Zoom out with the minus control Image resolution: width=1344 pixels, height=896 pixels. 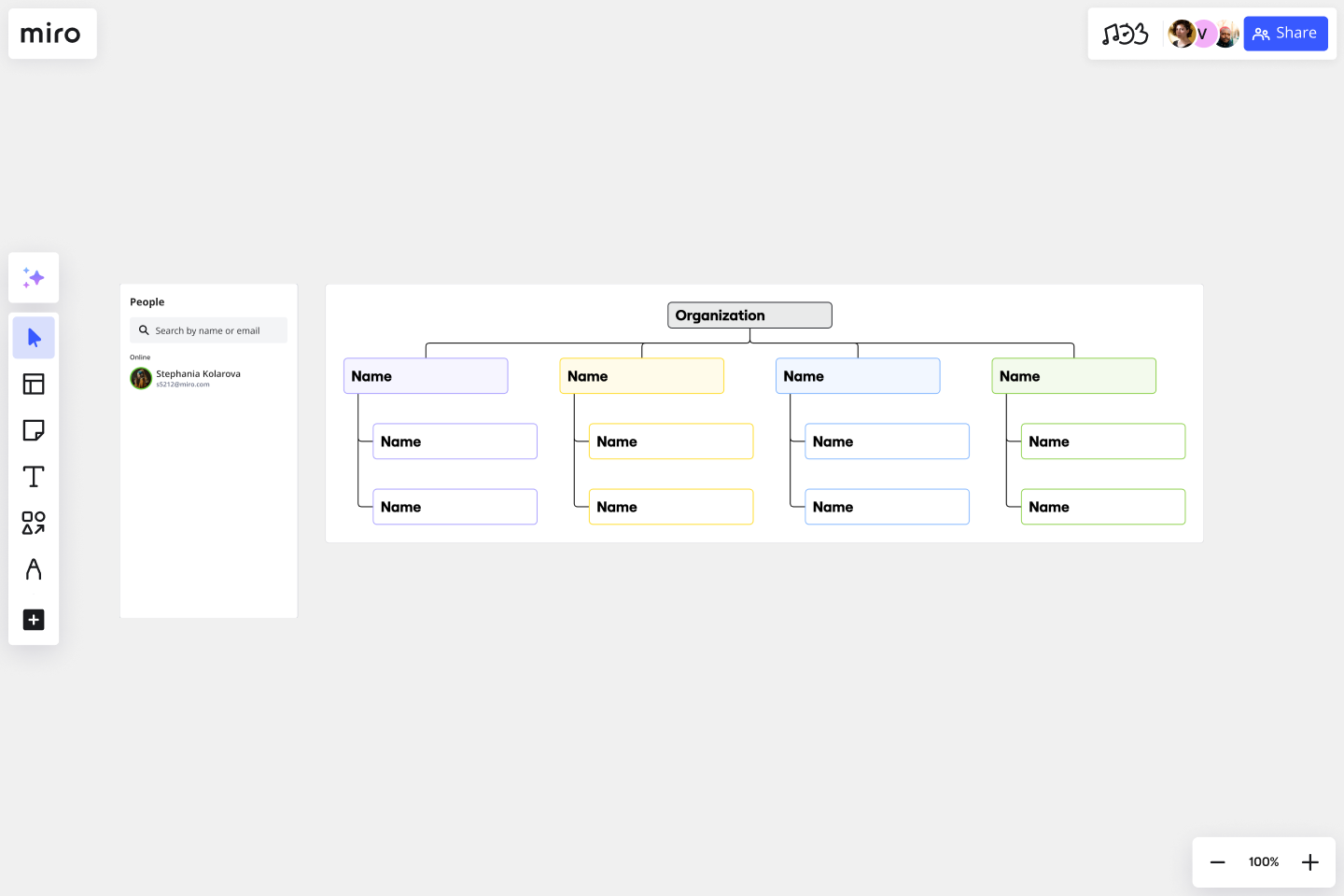pyautogui.click(x=1217, y=861)
